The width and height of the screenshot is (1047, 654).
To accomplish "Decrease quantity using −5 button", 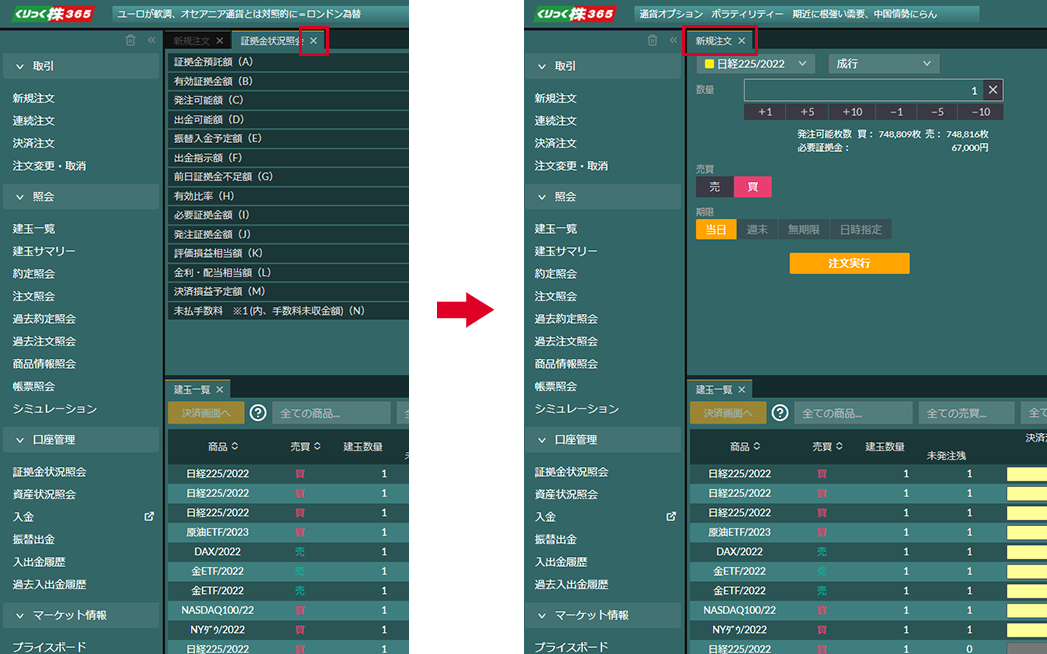I will [x=937, y=112].
